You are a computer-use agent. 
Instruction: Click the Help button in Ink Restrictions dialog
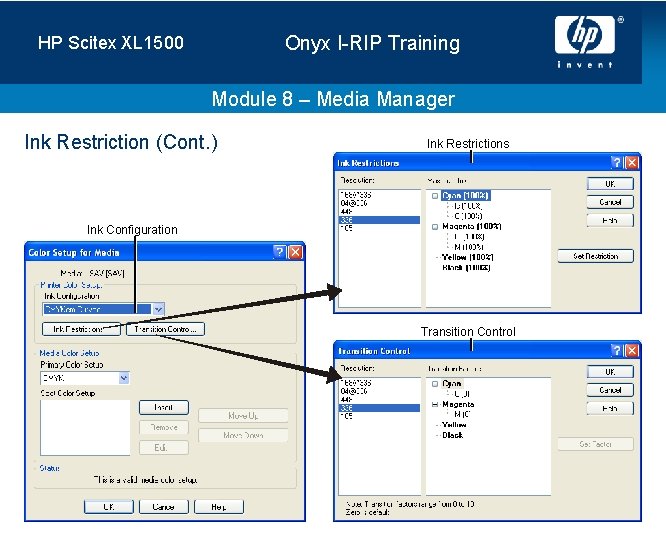(610, 220)
